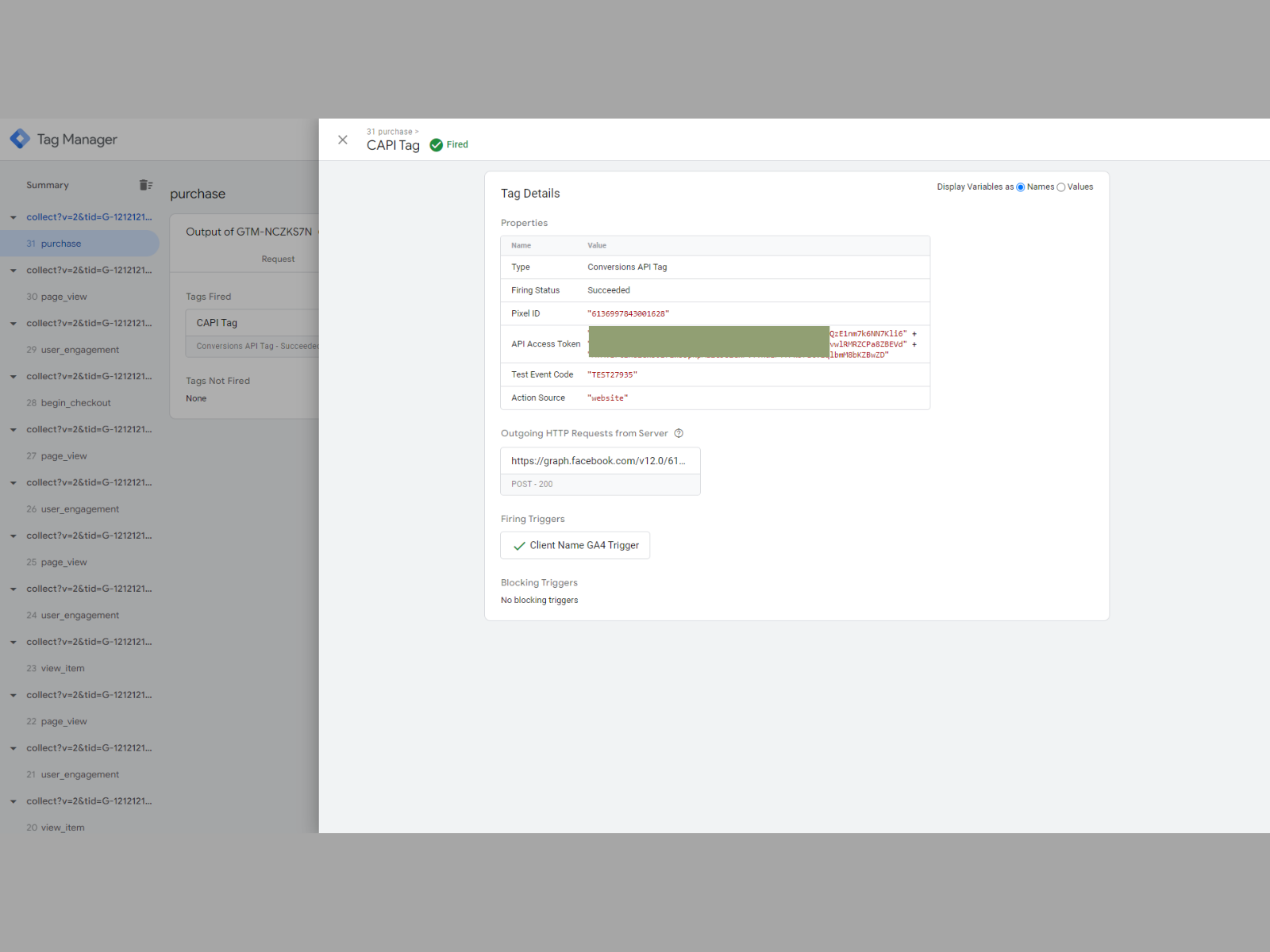
Task: Collapse the collect group containing 30 page_view
Action: [13, 270]
